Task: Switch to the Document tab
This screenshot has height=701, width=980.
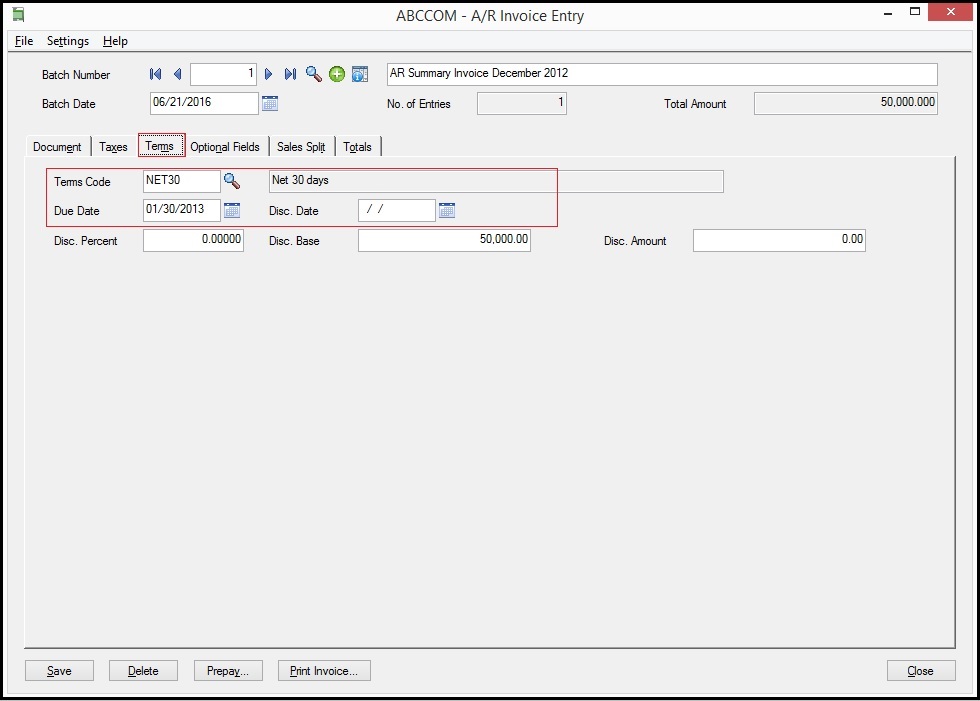Action: [57, 147]
